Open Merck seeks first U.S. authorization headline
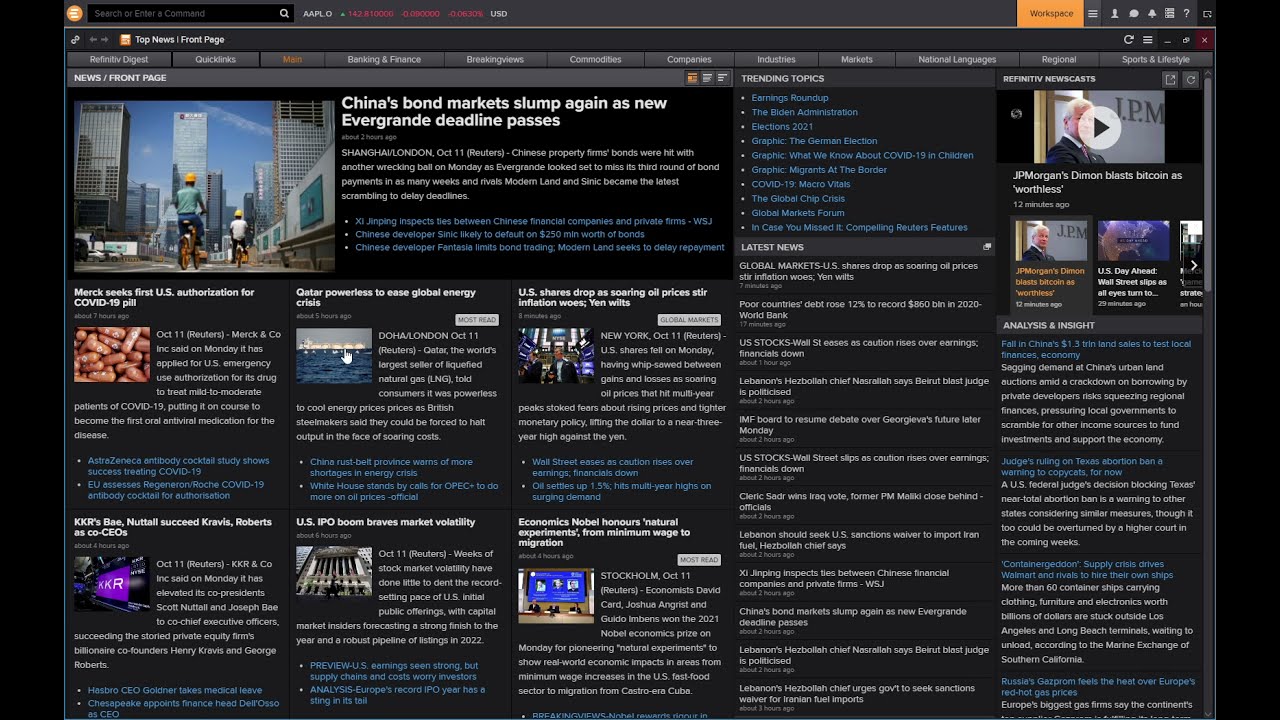The height and width of the screenshot is (720, 1280). tap(164, 297)
